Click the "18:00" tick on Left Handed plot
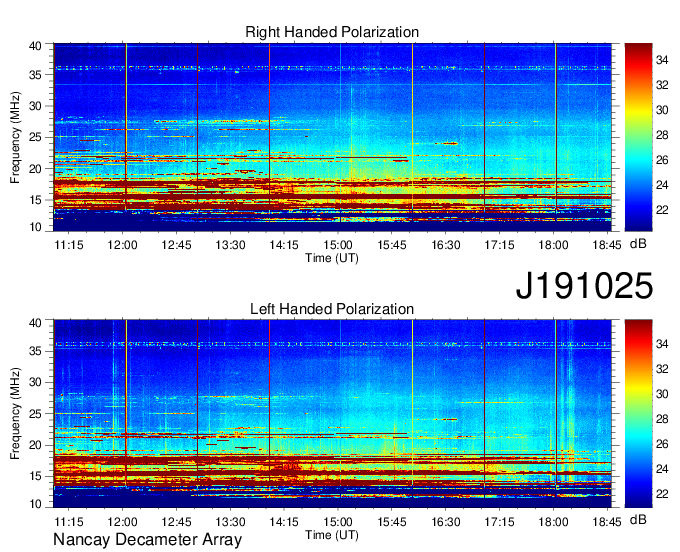 coord(553,521)
